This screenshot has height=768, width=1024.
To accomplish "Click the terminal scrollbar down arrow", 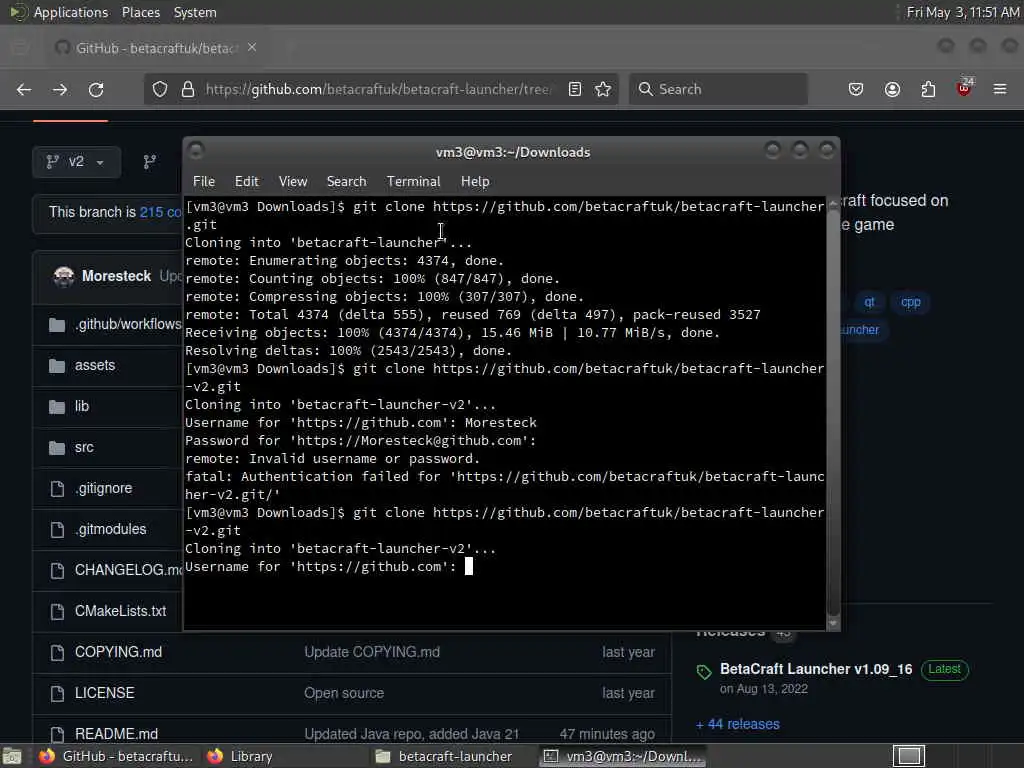I will click(x=833, y=623).
